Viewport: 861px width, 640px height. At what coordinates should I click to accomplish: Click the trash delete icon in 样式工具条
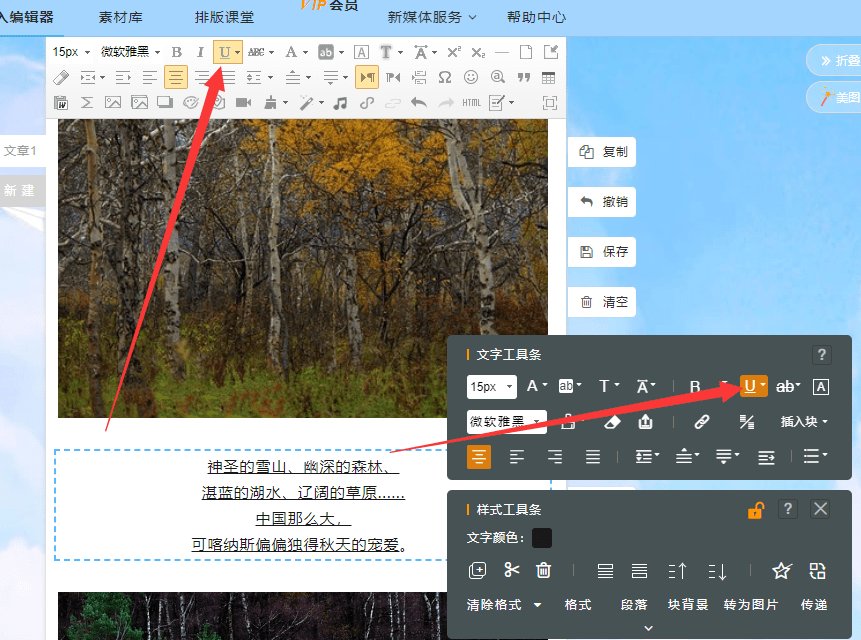pyautogui.click(x=544, y=570)
